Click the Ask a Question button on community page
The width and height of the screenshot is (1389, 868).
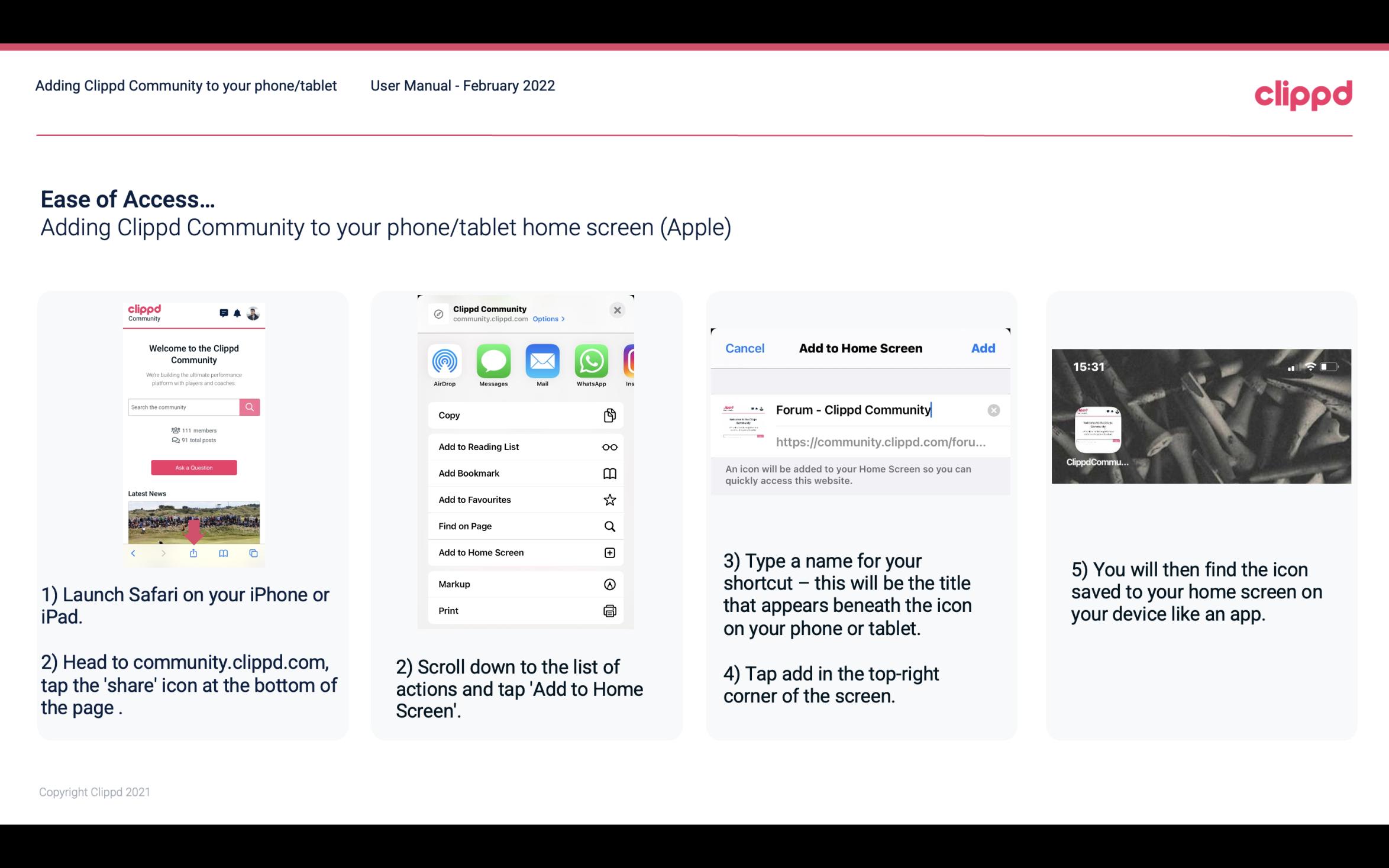tap(194, 467)
